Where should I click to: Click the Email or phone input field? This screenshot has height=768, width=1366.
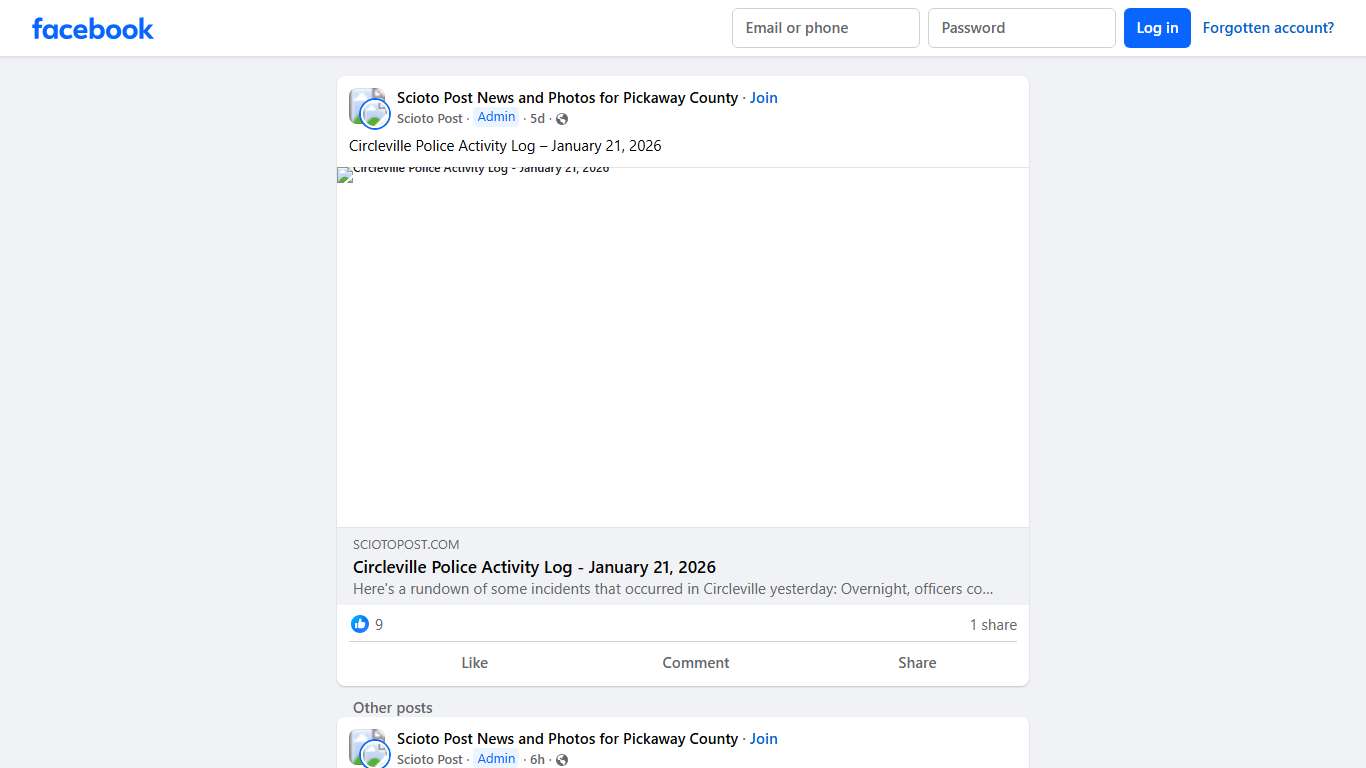pyautogui.click(x=825, y=28)
